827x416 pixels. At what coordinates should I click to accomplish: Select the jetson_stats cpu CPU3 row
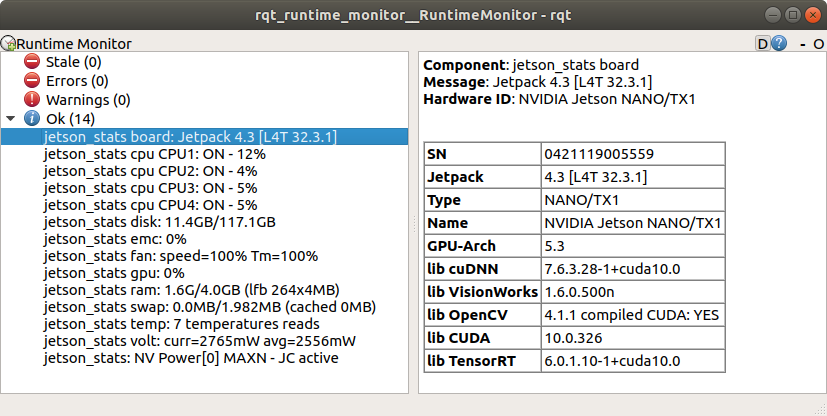pyautogui.click(x=205, y=188)
